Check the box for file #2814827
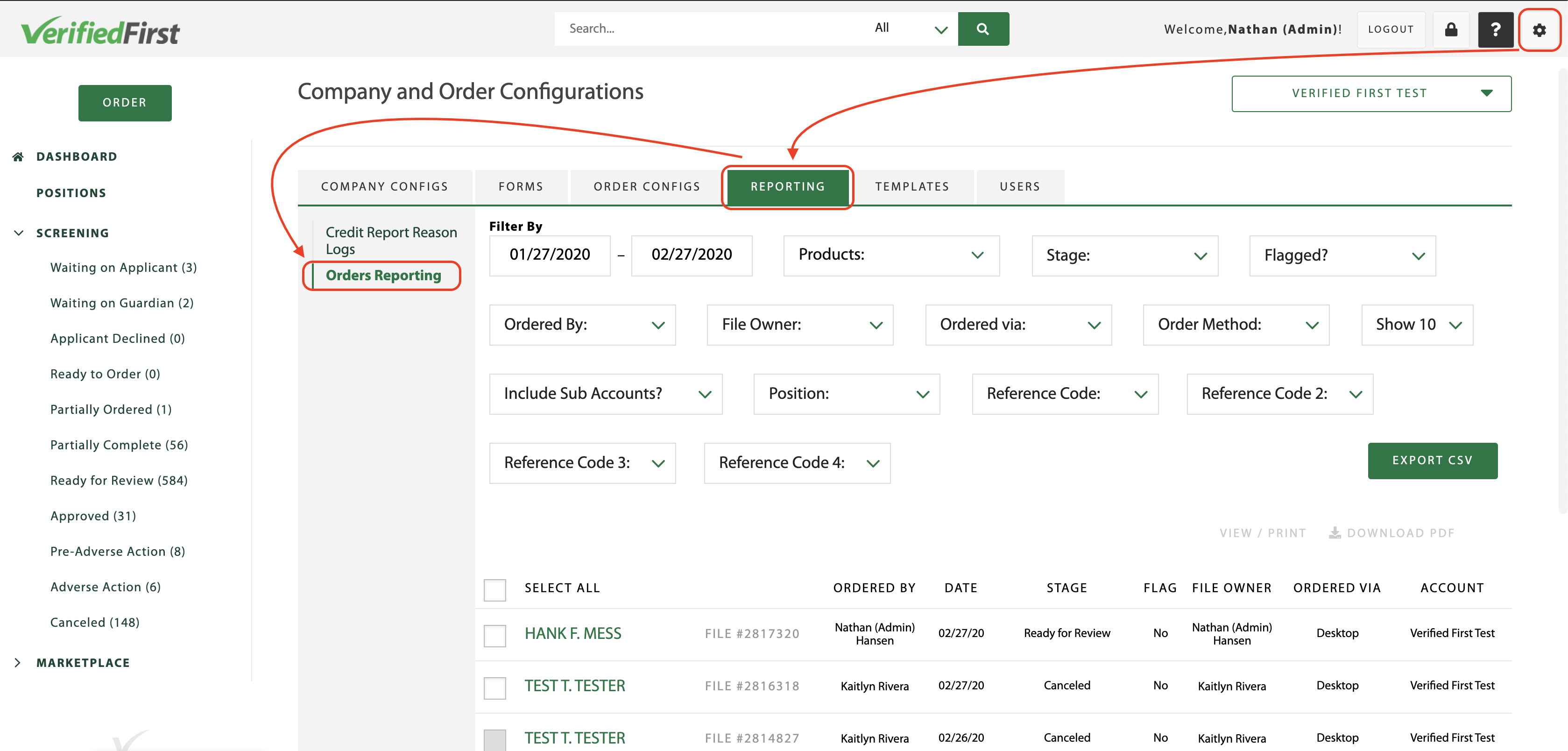1568x751 pixels. point(495,740)
